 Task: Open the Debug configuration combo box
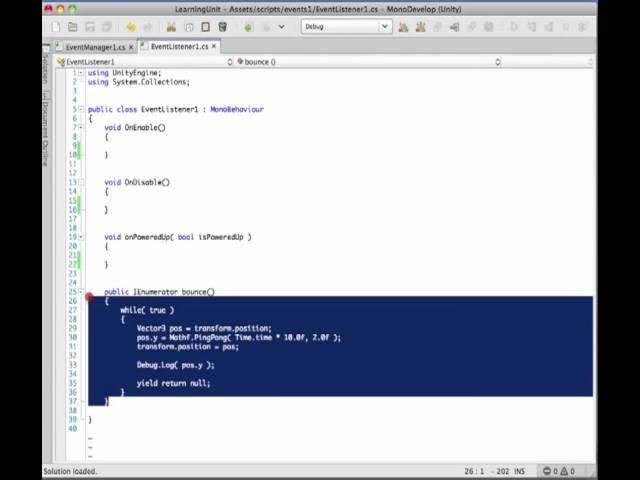coord(347,27)
